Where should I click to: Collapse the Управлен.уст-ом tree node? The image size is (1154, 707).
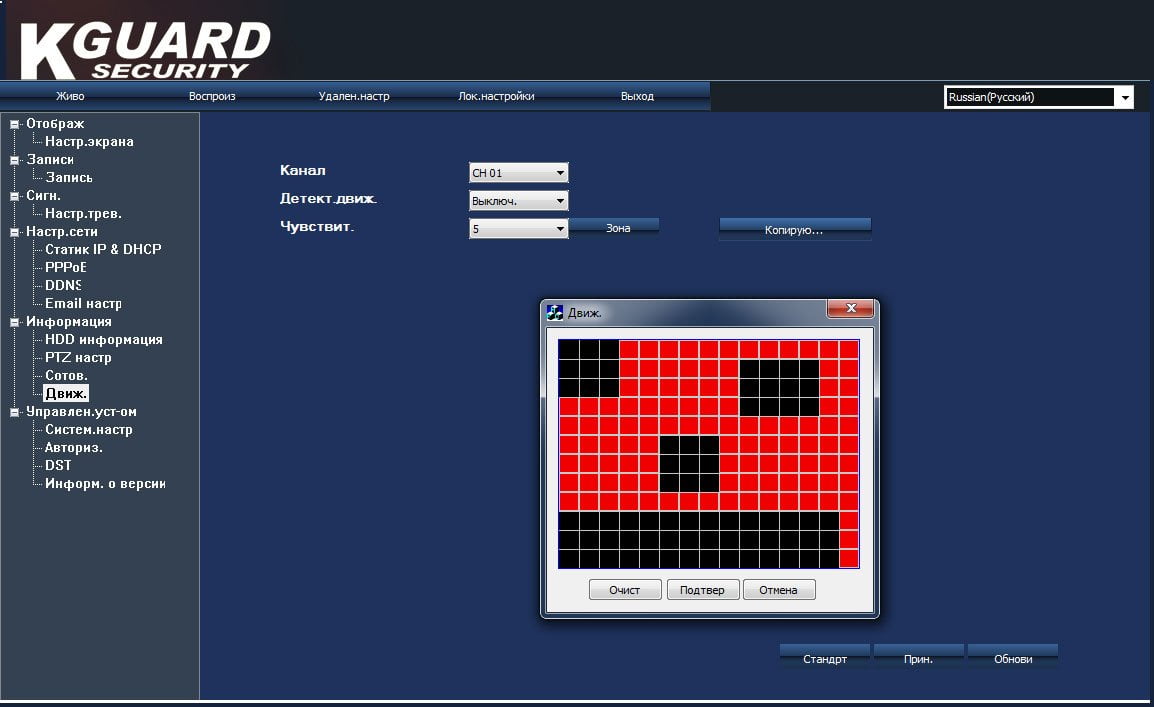(x=14, y=412)
